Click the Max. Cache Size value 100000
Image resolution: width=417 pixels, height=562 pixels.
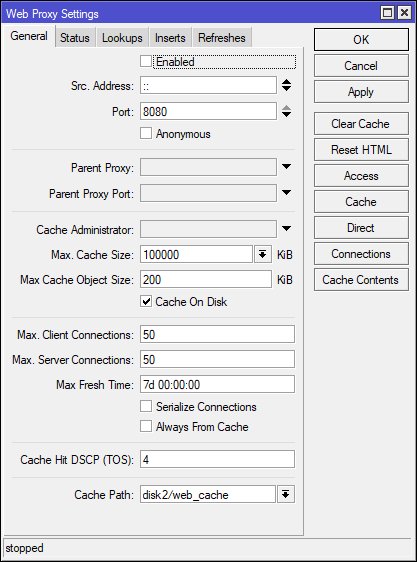click(x=196, y=254)
